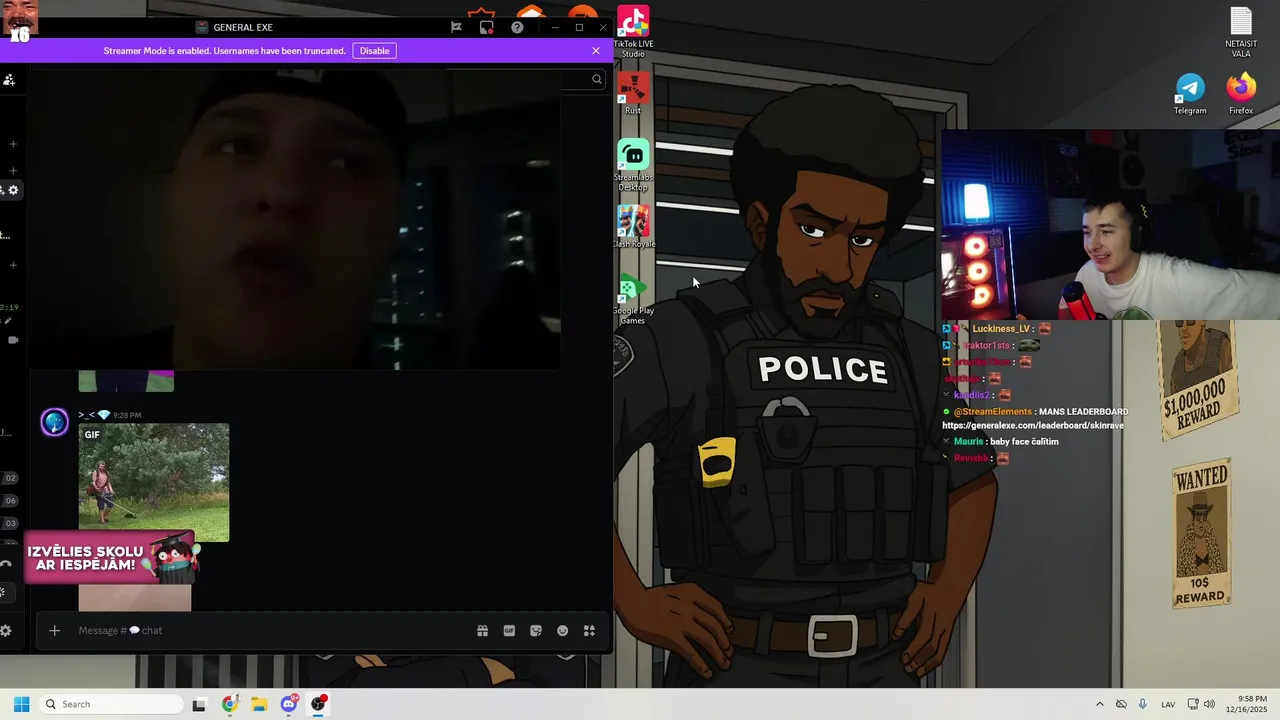1280x720 pixels.
Task: Open the flag icon in Discord's title bar
Action: [456, 27]
